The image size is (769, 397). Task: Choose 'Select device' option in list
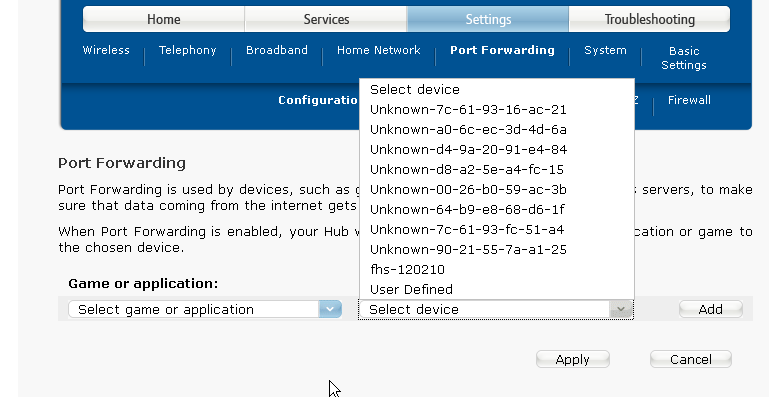point(497,89)
